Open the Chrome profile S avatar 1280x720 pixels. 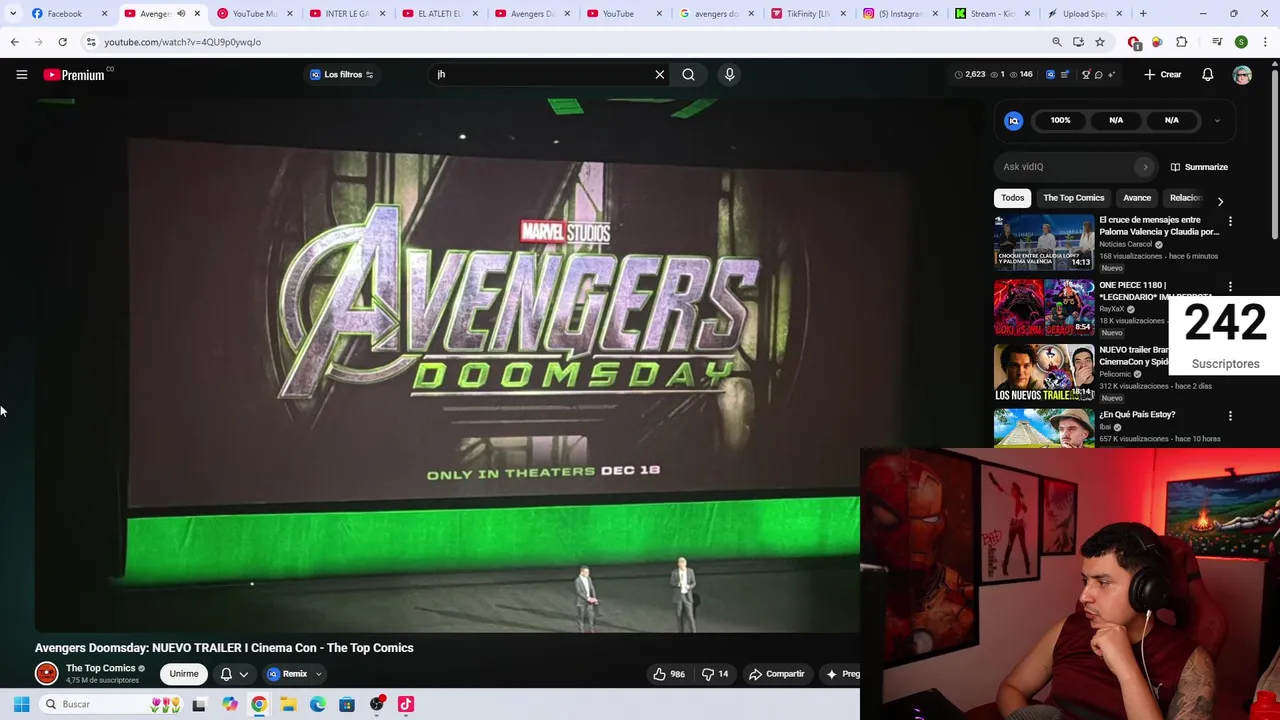pos(1241,42)
